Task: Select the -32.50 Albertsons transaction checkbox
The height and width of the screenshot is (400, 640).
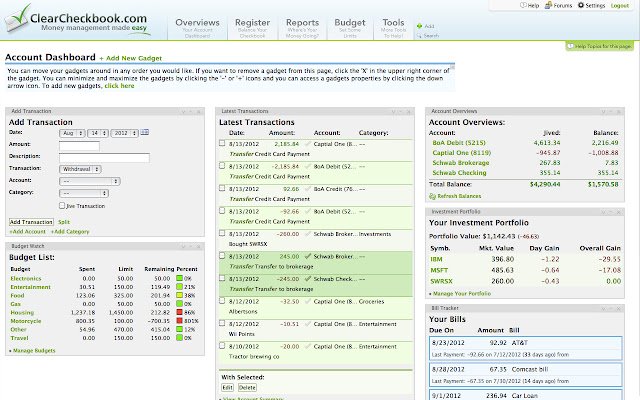Action: [x=222, y=300]
